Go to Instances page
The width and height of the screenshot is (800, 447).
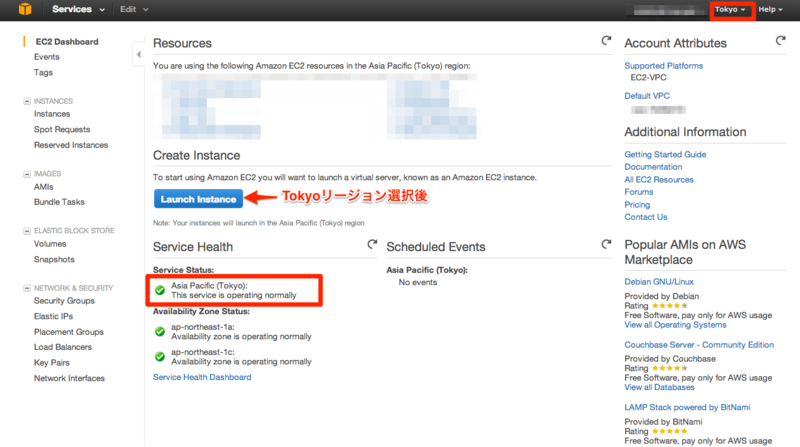point(52,114)
